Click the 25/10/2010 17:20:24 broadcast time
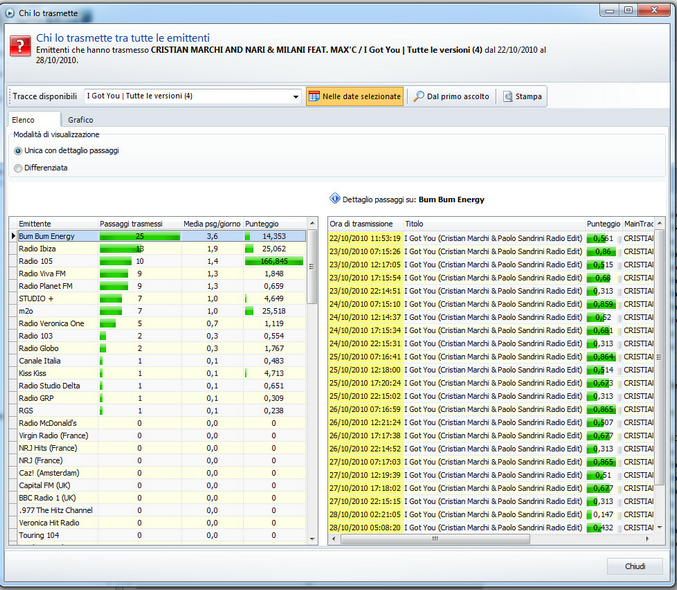The height and width of the screenshot is (590, 677). [365, 383]
